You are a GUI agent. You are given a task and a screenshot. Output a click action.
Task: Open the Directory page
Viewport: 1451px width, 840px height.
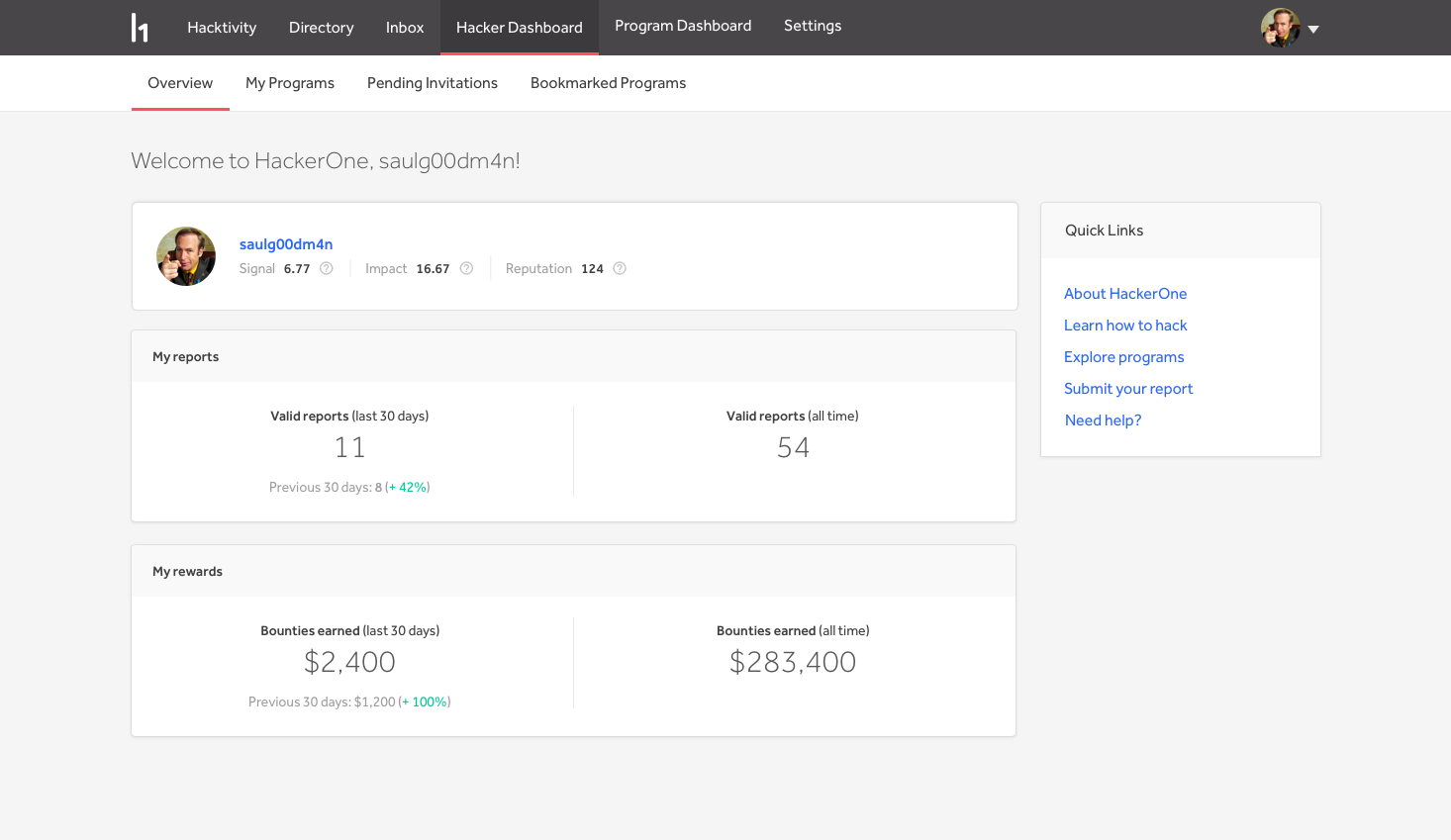(321, 28)
